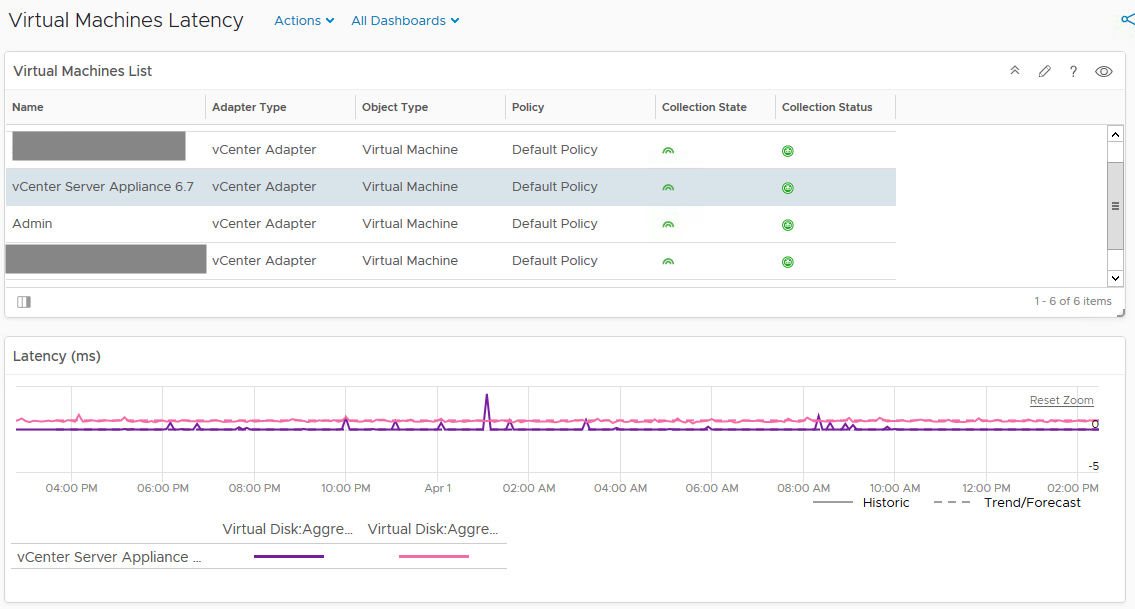Image resolution: width=1135 pixels, height=609 pixels.
Task: Toggle pink Virtual Disk legend line
Action: [434, 556]
